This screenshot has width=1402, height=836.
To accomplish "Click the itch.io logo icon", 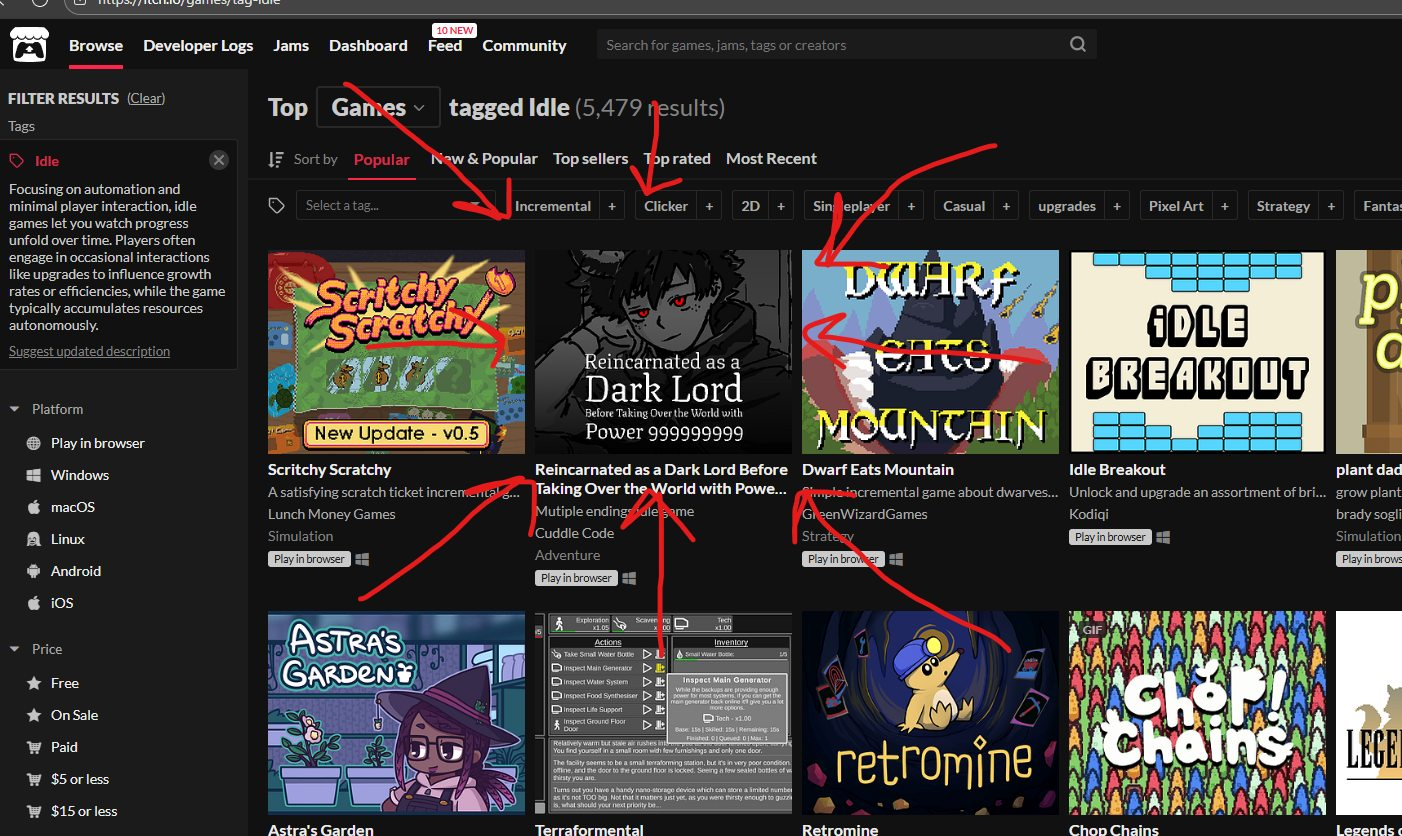I will [30, 46].
